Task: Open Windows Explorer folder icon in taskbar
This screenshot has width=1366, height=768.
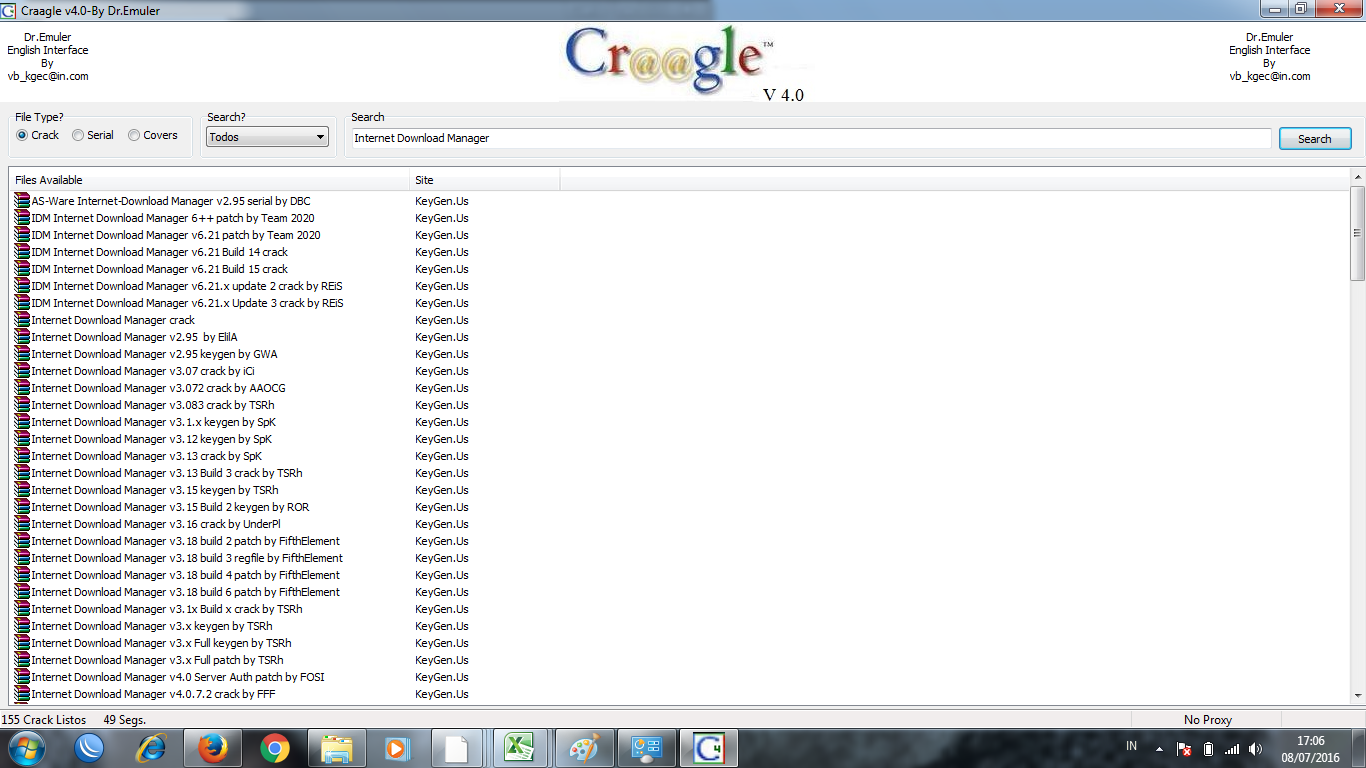Action: (337, 748)
